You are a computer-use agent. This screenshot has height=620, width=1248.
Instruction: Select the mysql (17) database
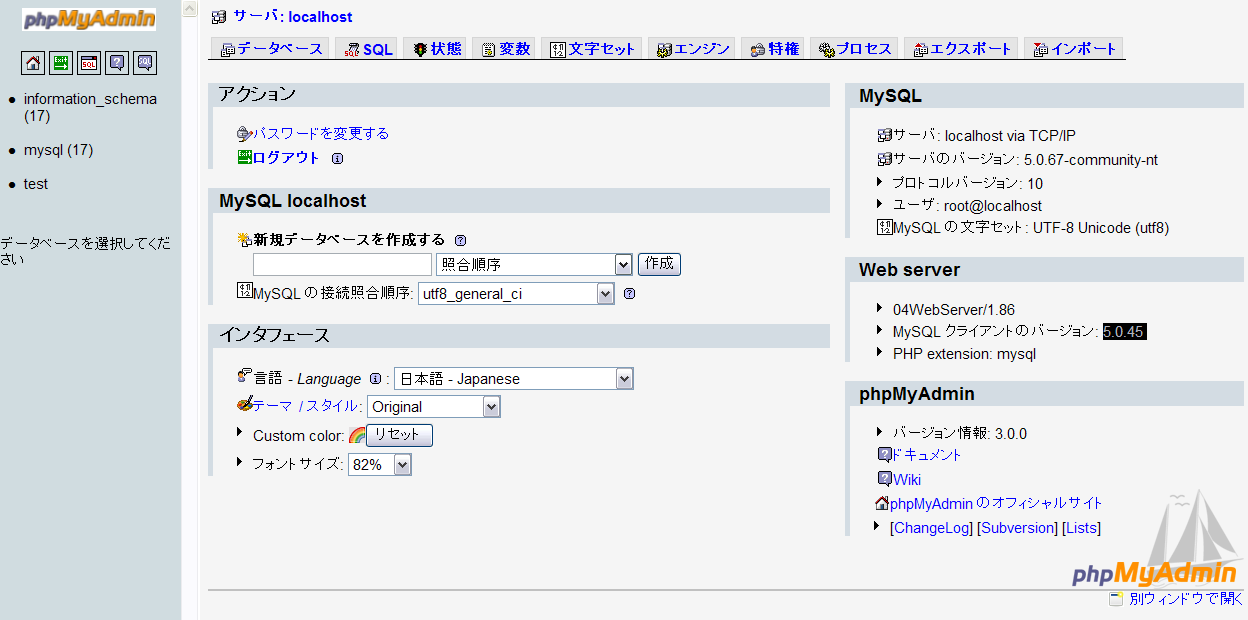pyautogui.click(x=58, y=150)
